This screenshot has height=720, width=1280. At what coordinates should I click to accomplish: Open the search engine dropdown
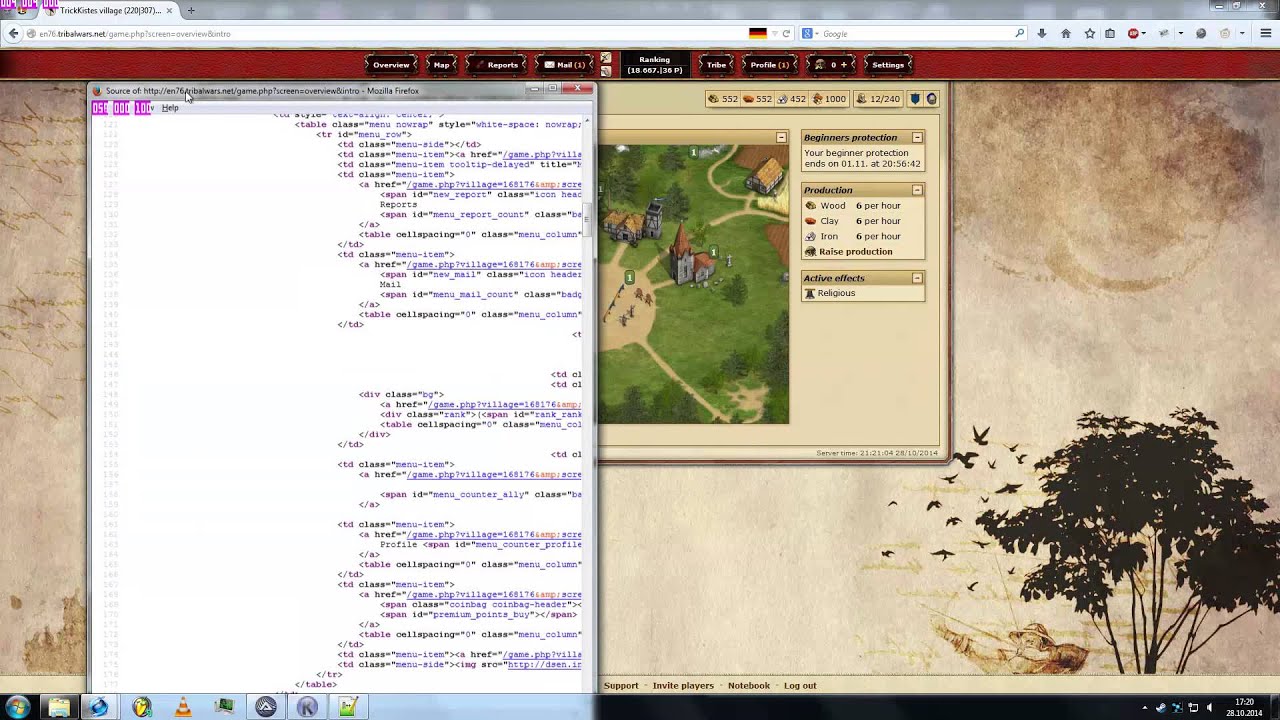809,33
